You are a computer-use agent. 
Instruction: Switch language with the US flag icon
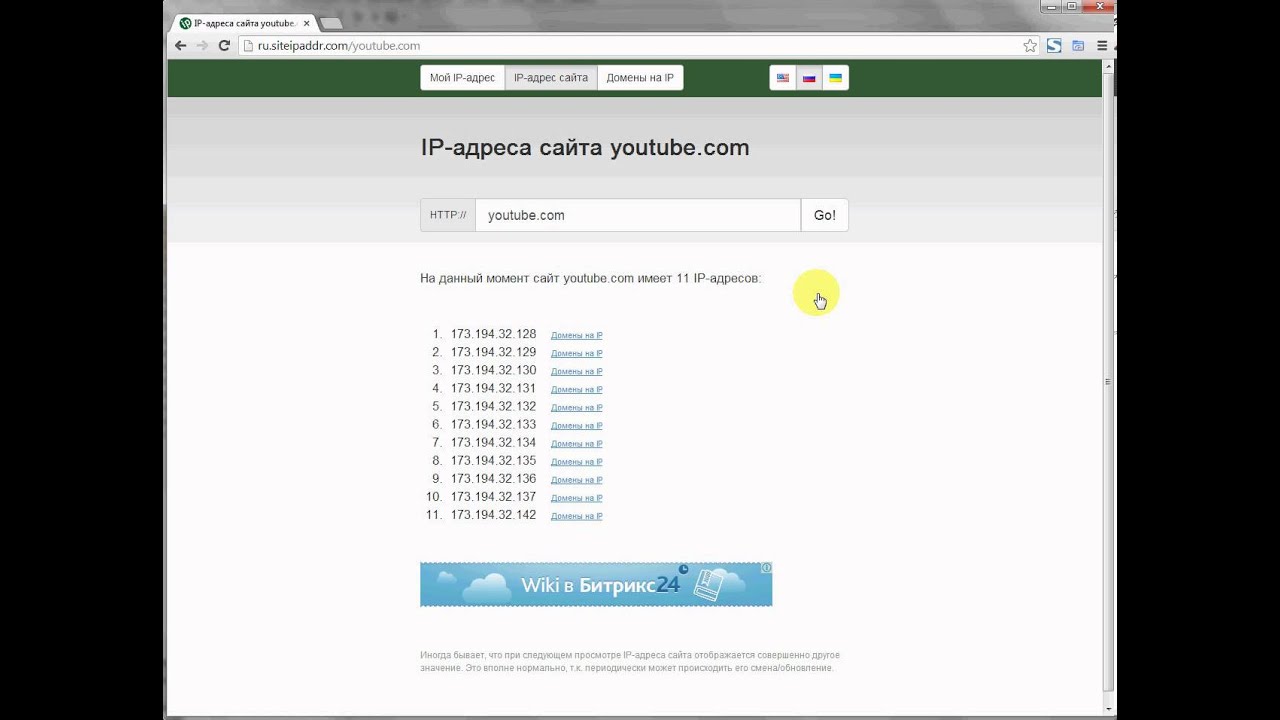click(x=783, y=78)
